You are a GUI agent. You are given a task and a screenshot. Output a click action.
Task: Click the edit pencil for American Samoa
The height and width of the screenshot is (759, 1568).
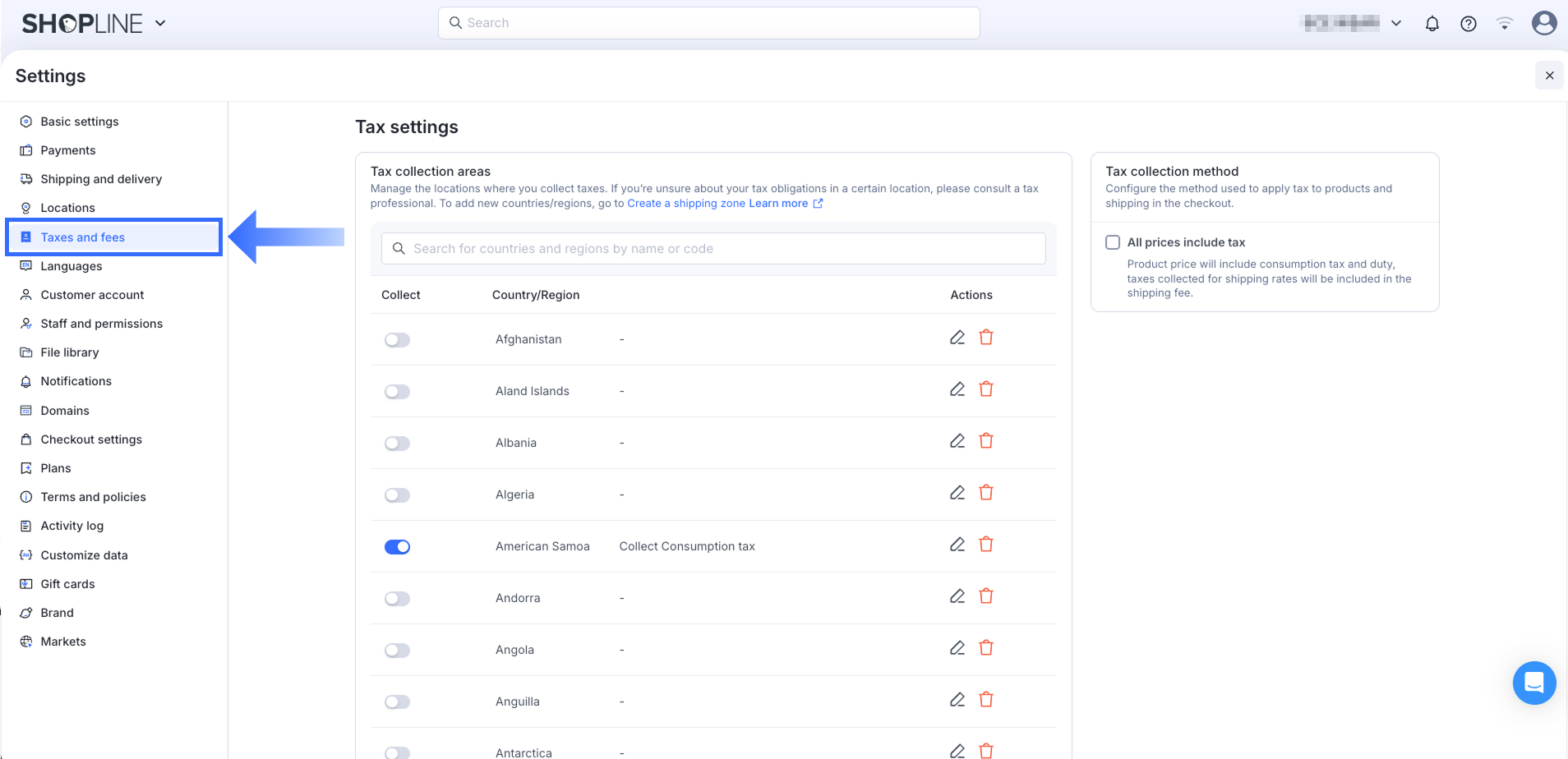tap(957, 545)
